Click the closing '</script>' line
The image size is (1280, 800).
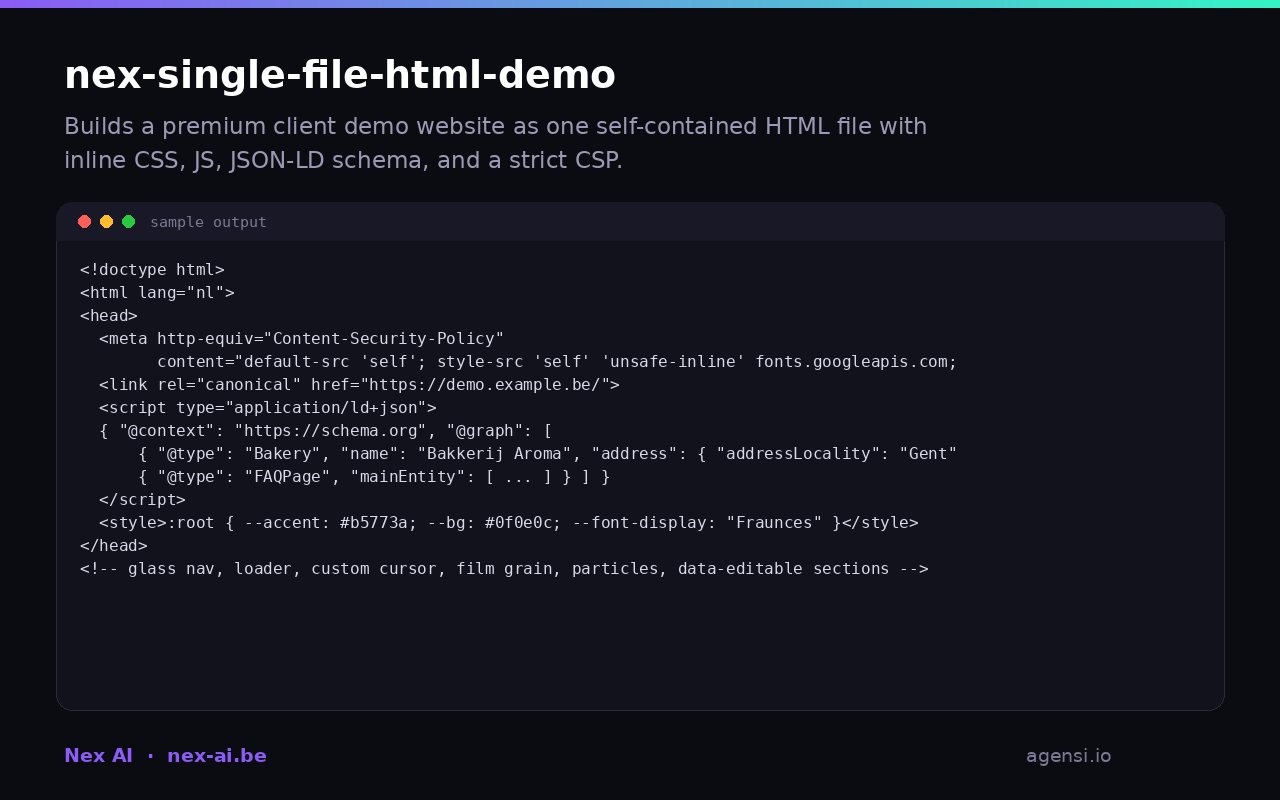(142, 500)
